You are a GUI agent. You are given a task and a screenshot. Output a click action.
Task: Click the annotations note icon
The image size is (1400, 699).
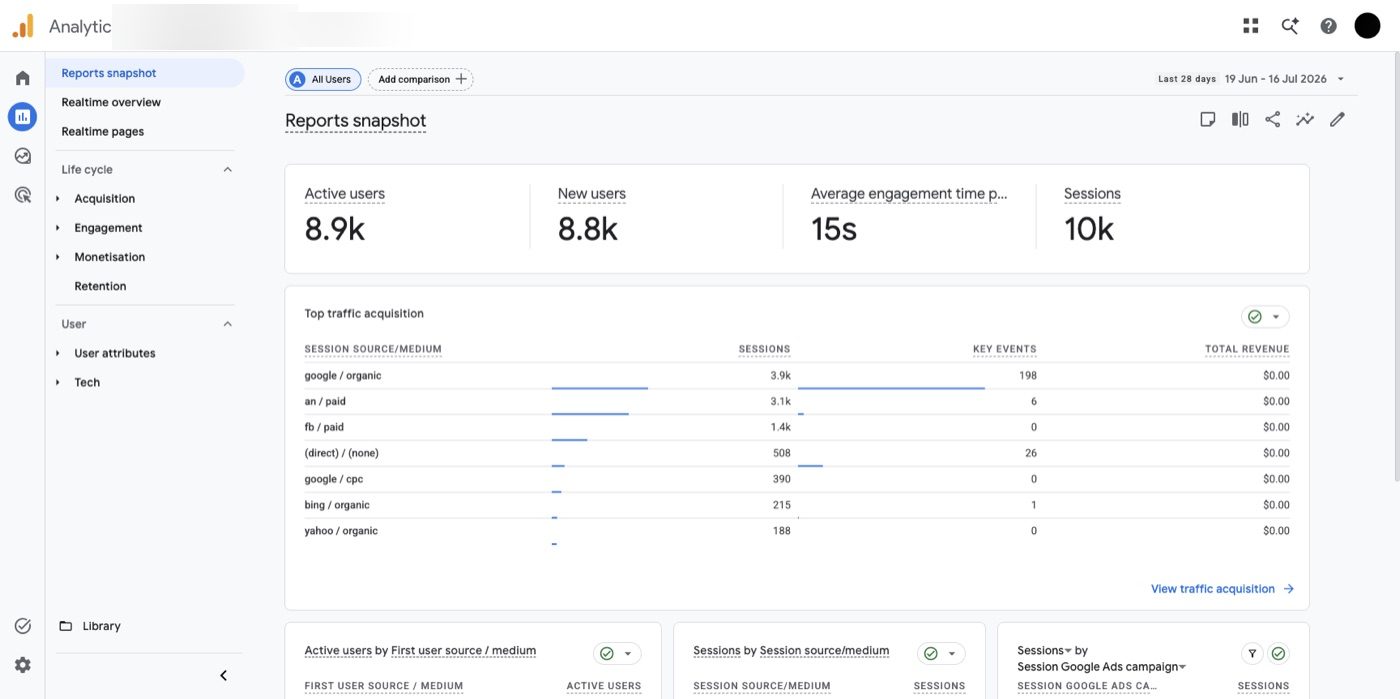point(1208,120)
